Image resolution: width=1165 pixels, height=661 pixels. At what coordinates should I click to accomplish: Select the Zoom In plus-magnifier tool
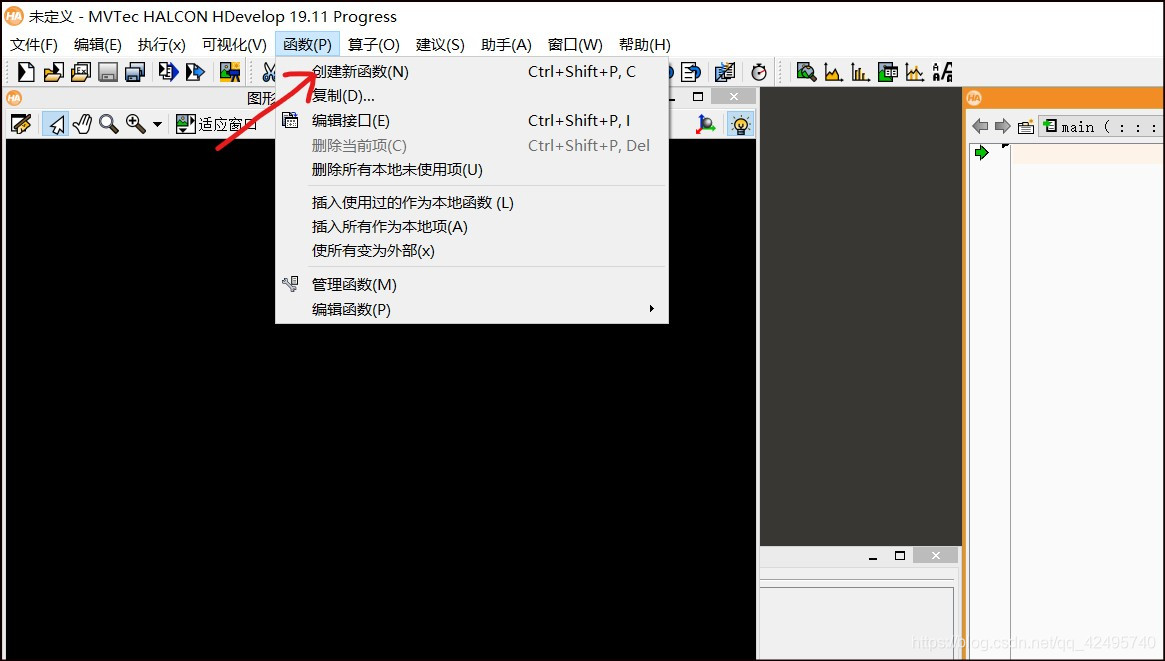pos(136,124)
